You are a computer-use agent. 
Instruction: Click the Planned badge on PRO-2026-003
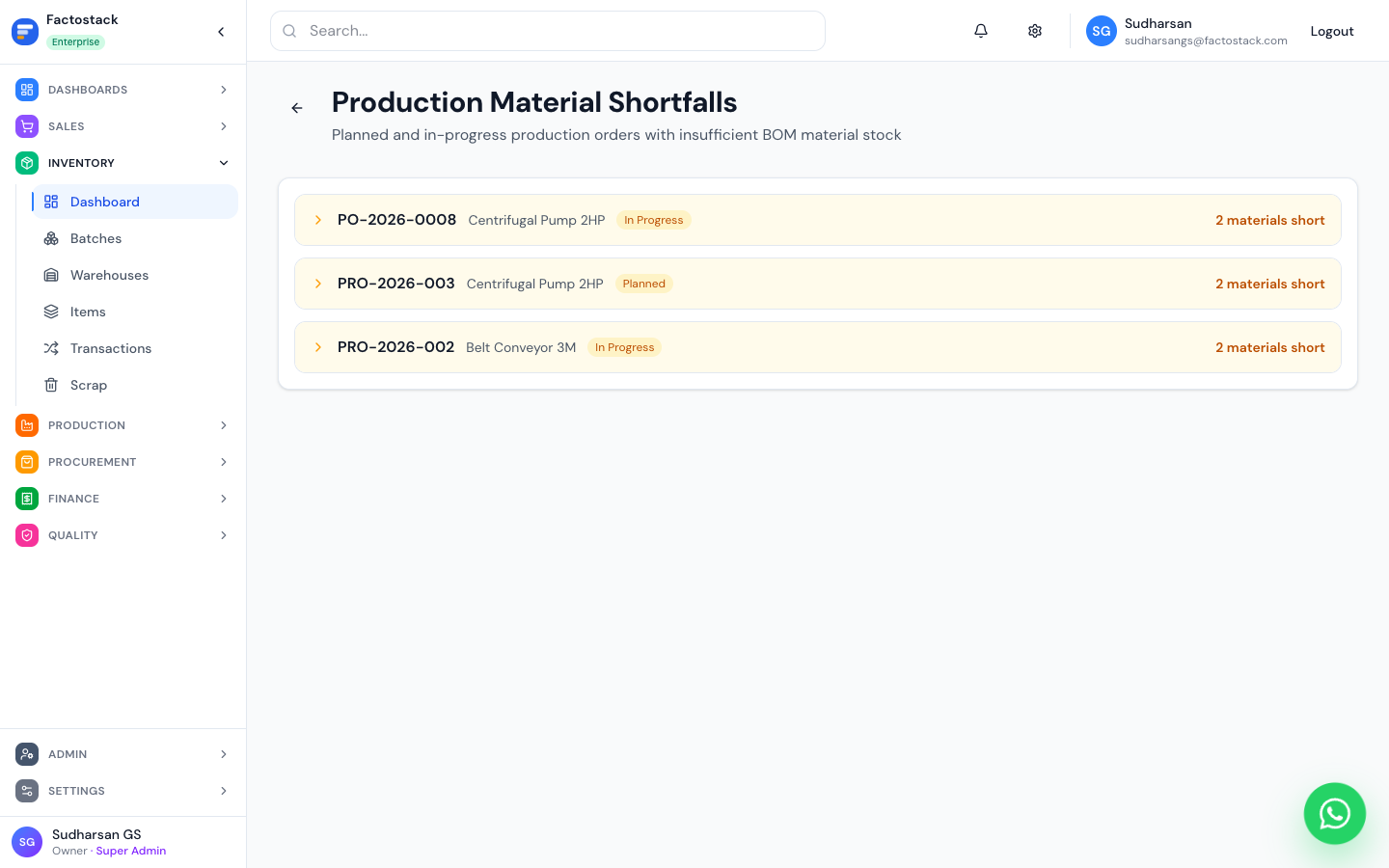(x=643, y=284)
